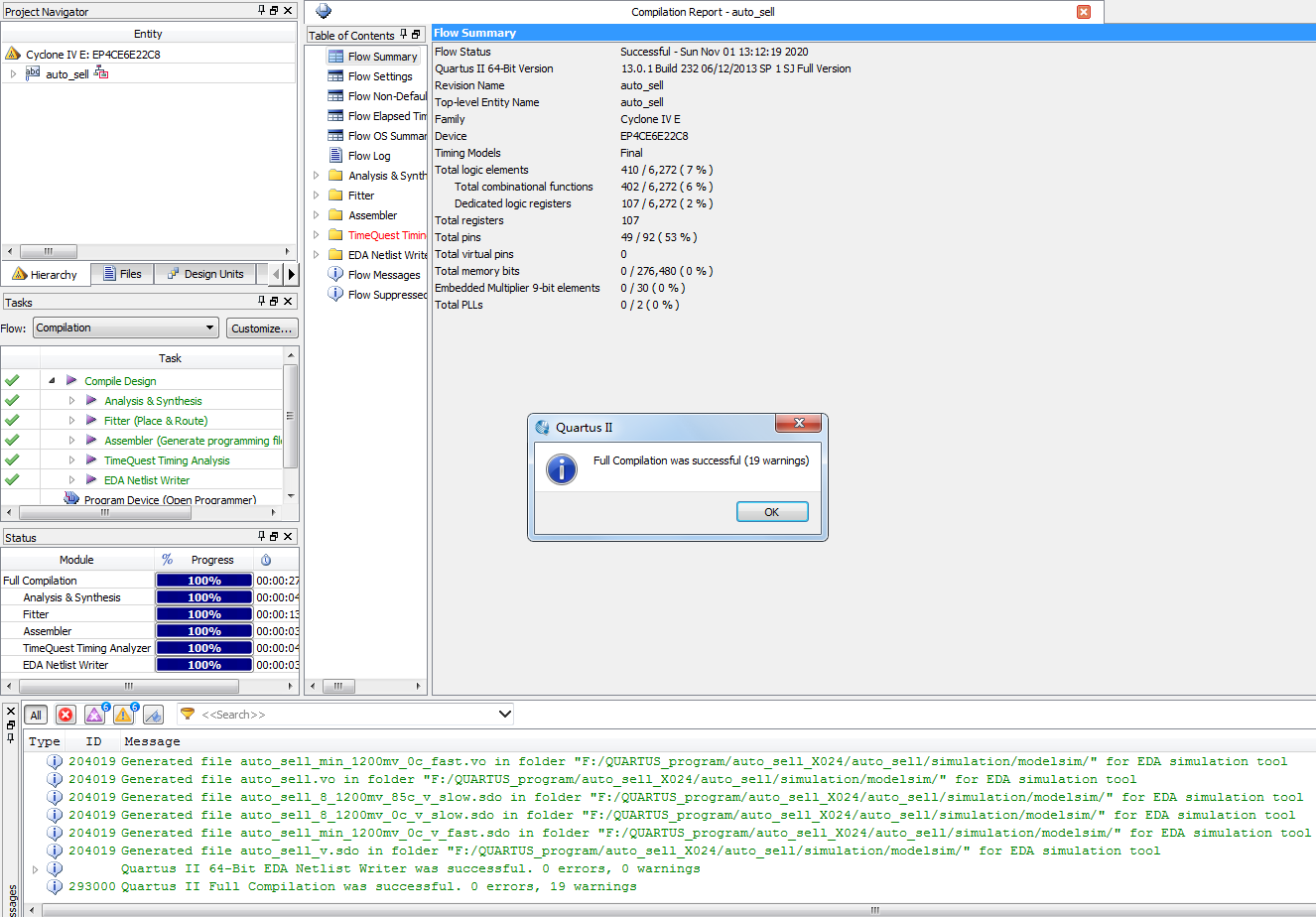Image resolution: width=1316 pixels, height=917 pixels.
Task: Click the Flow Log document icon
Action: [x=335, y=156]
